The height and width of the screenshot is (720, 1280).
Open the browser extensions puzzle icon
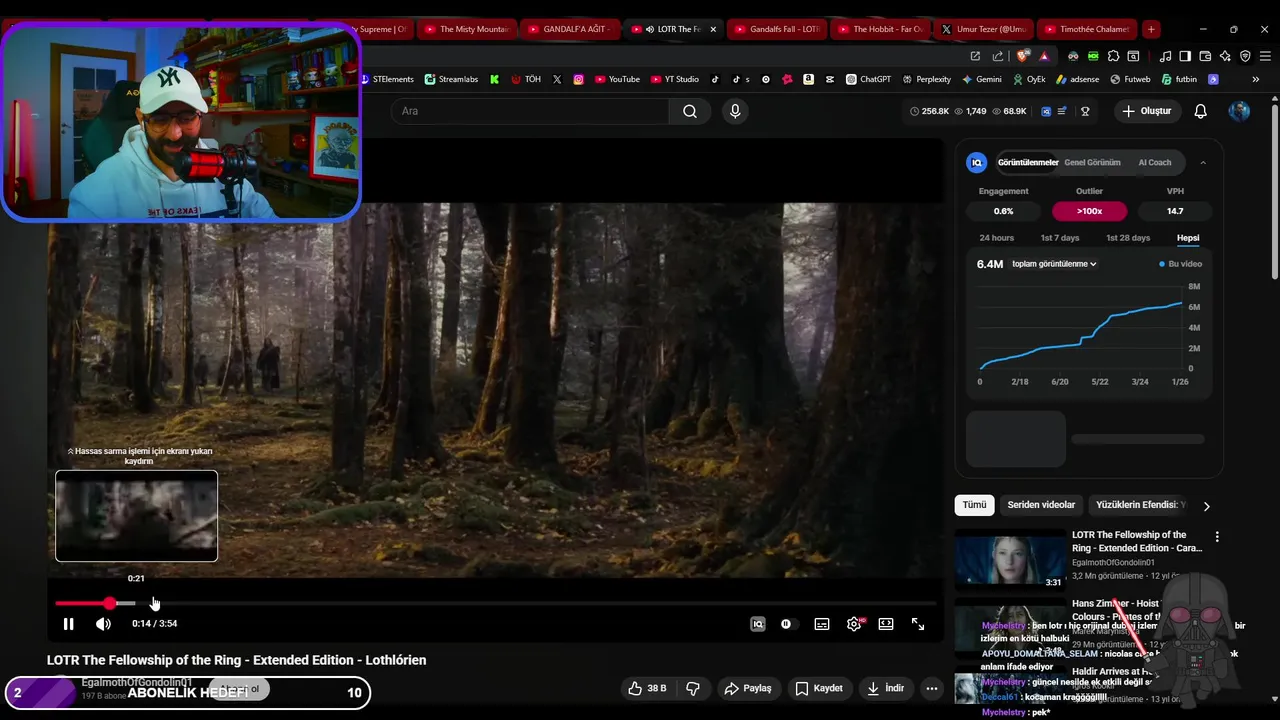click(x=1113, y=56)
